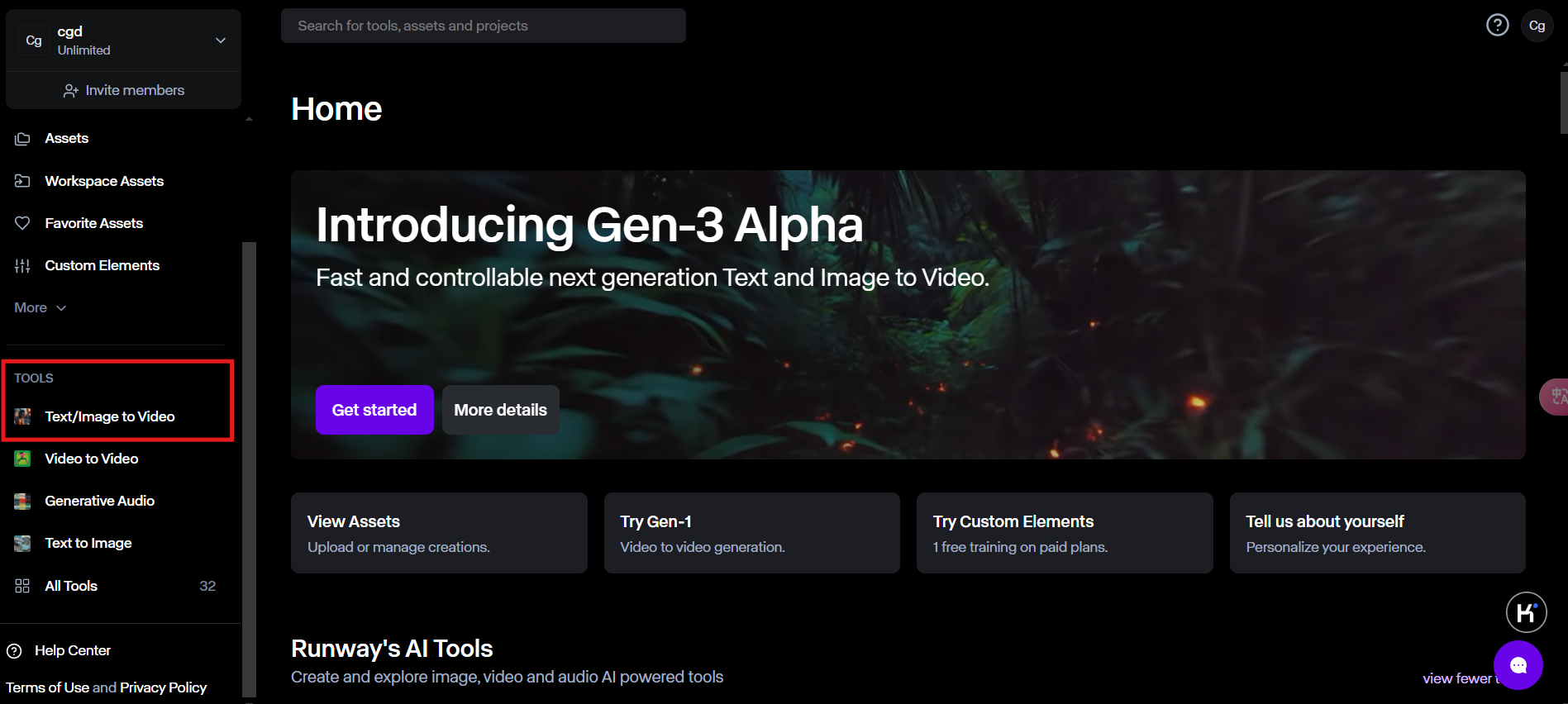This screenshot has height=704, width=1568.
Task: Open the Terms of Use link
Action: coord(47,687)
